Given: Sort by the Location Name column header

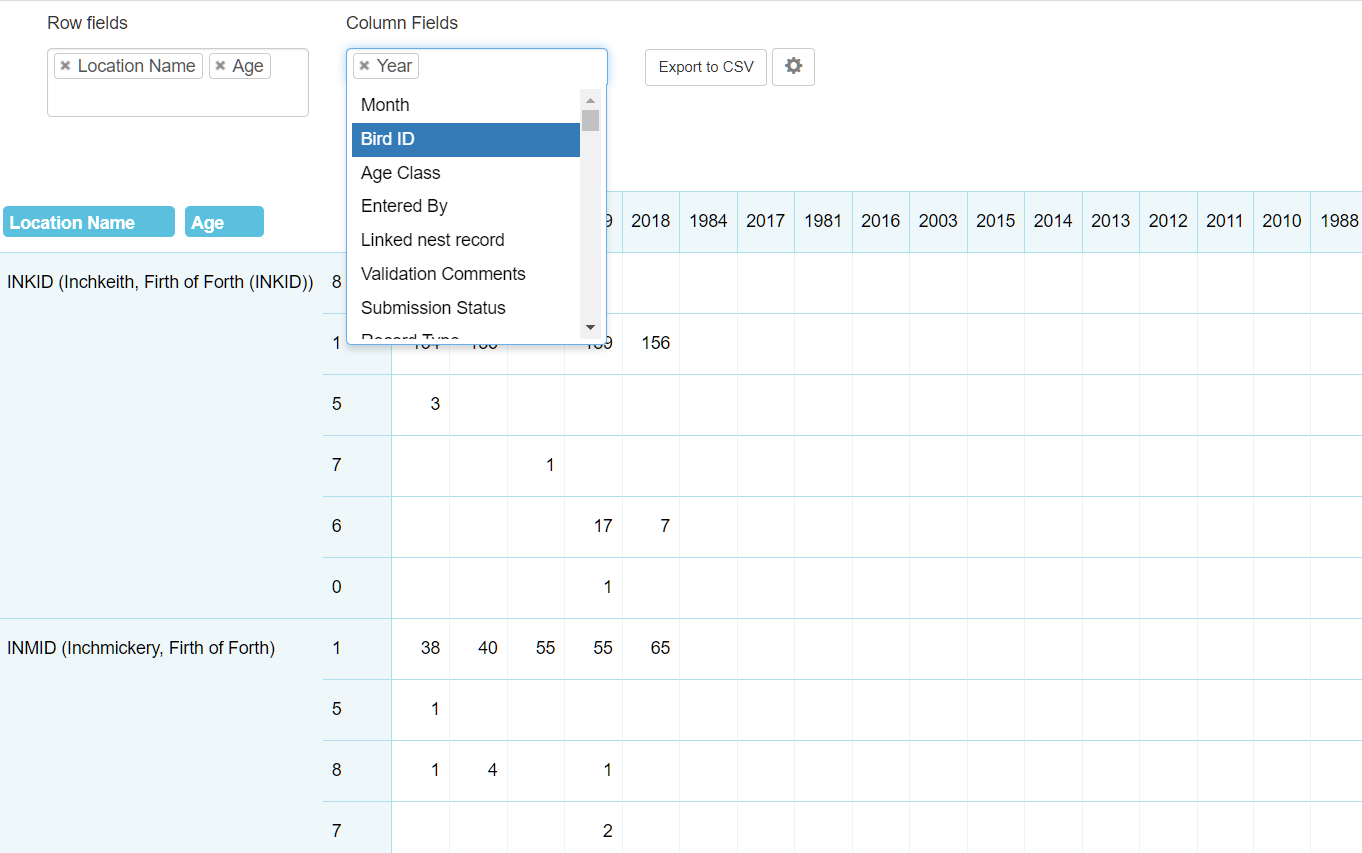Looking at the screenshot, I should click(88, 221).
